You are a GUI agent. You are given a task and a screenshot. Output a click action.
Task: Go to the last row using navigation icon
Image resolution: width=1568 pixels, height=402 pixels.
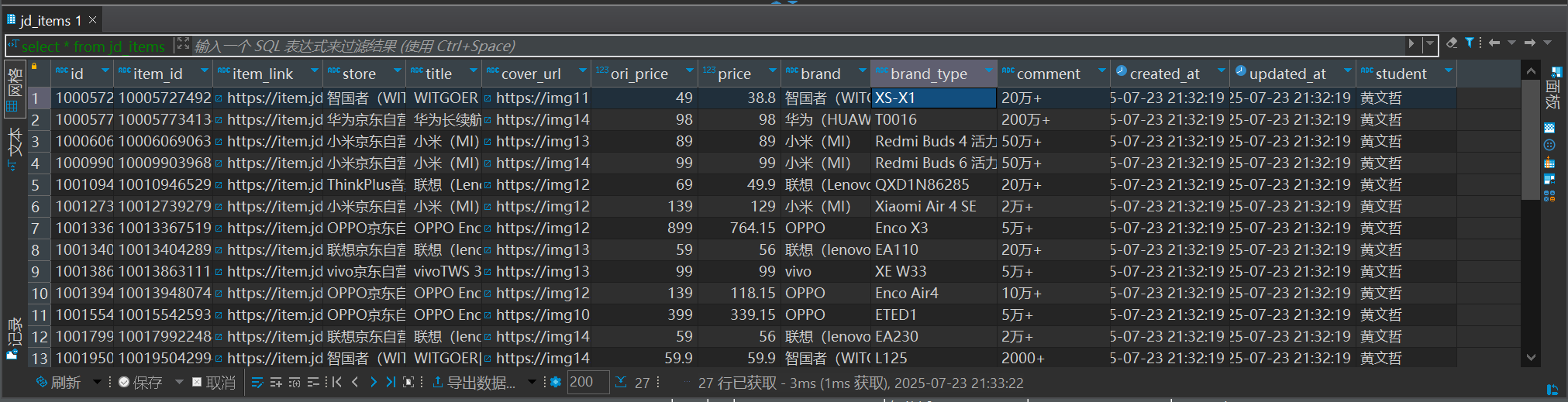[391, 382]
